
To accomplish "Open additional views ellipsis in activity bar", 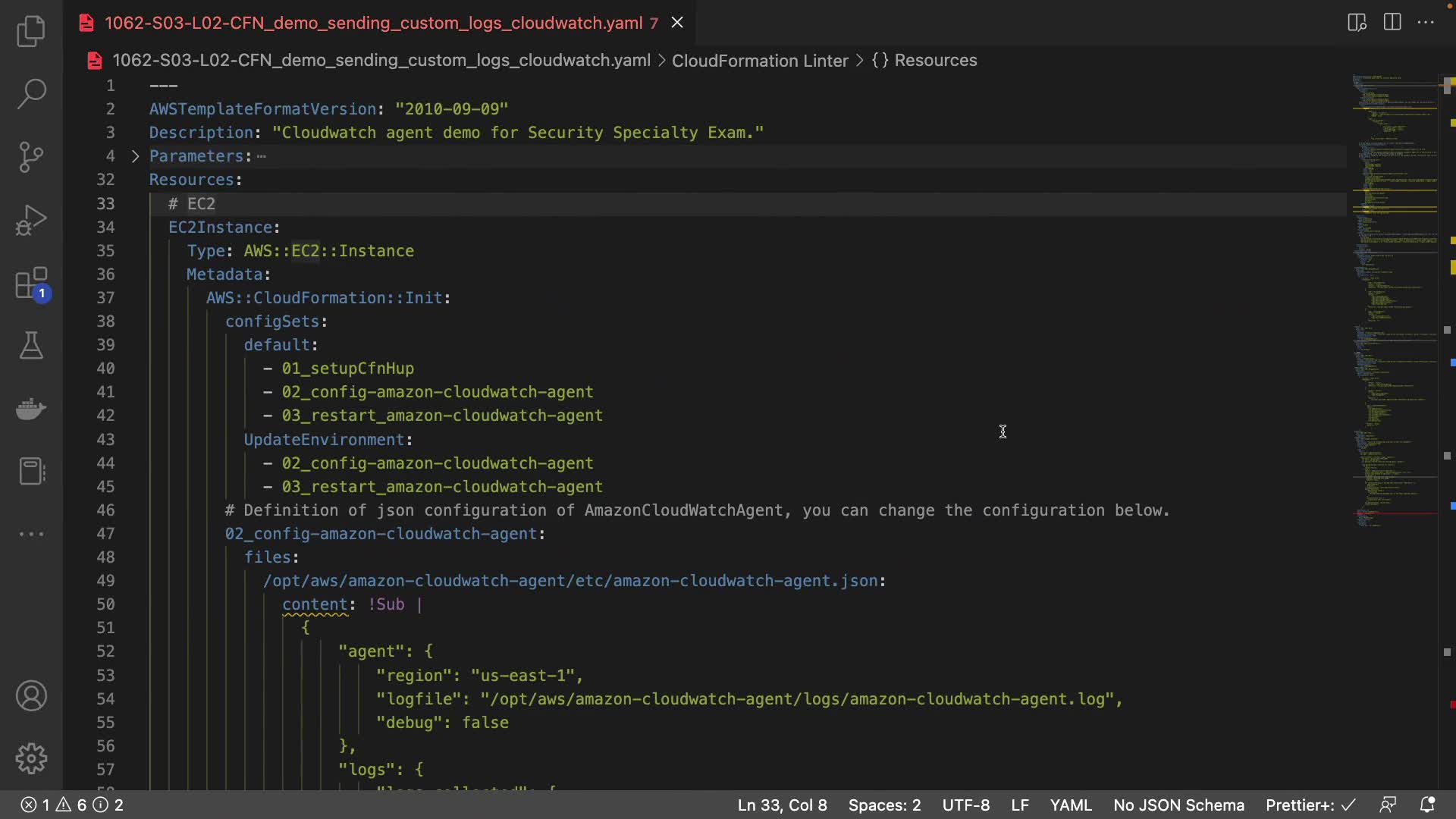I will [x=31, y=534].
